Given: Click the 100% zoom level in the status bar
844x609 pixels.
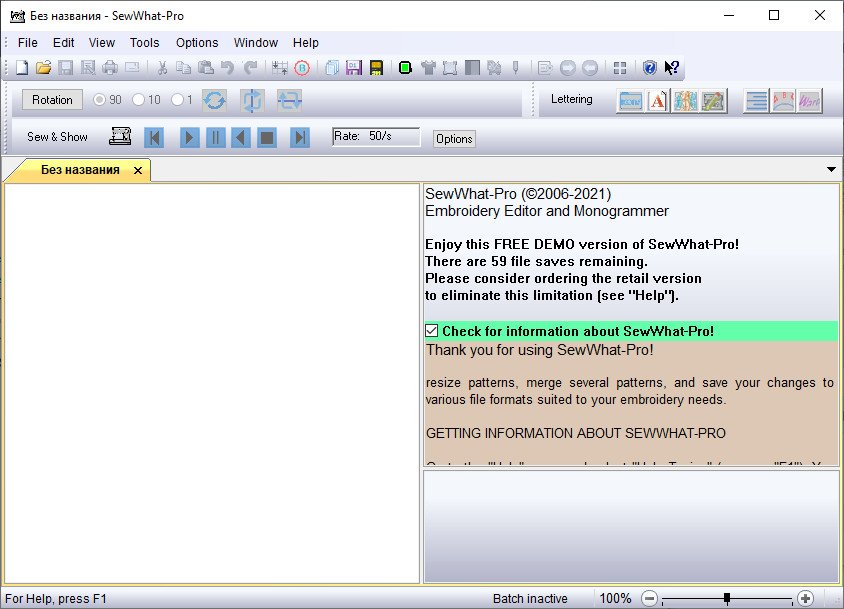Looking at the screenshot, I should click(615, 598).
